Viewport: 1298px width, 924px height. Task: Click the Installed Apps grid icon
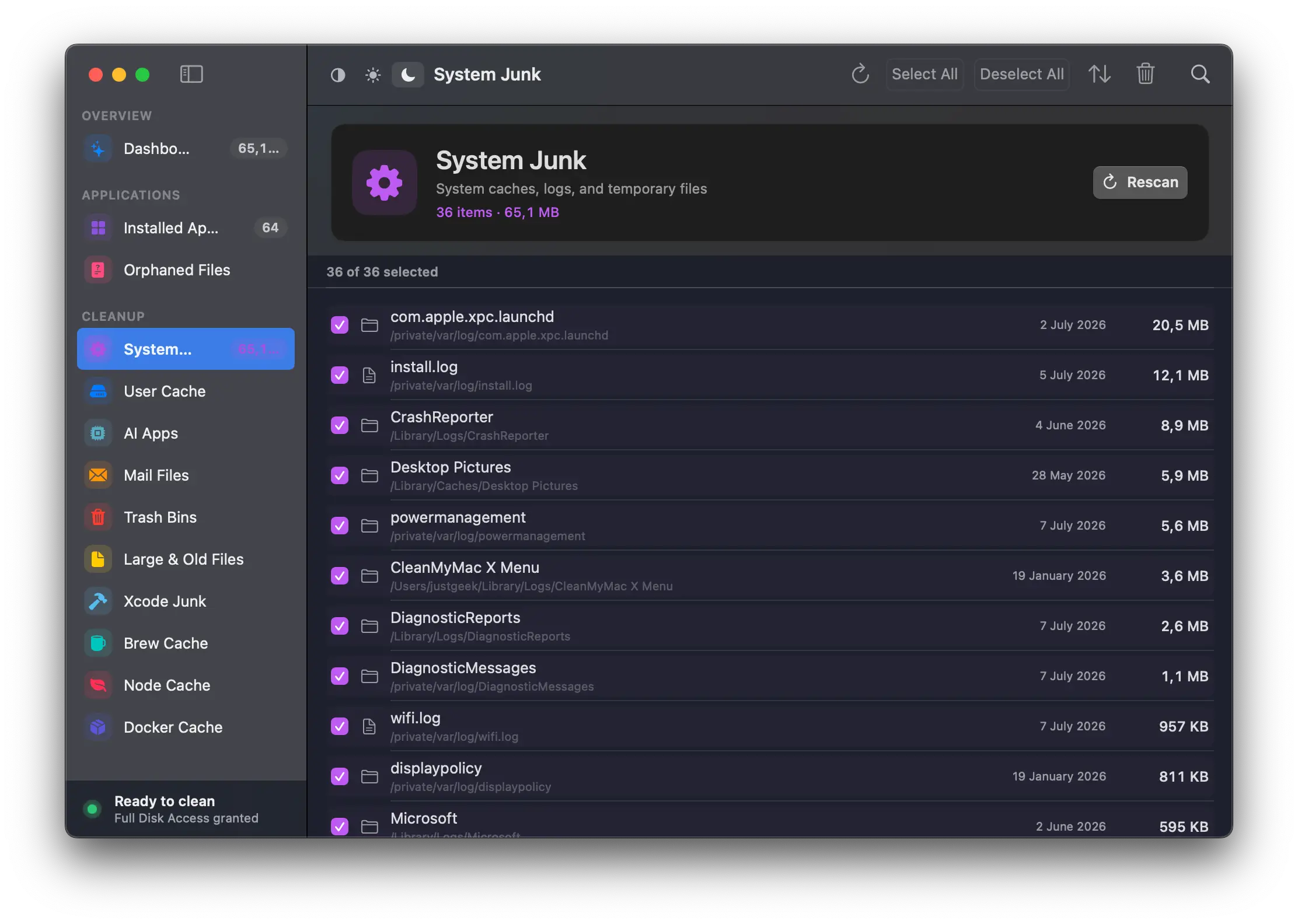[x=98, y=228]
